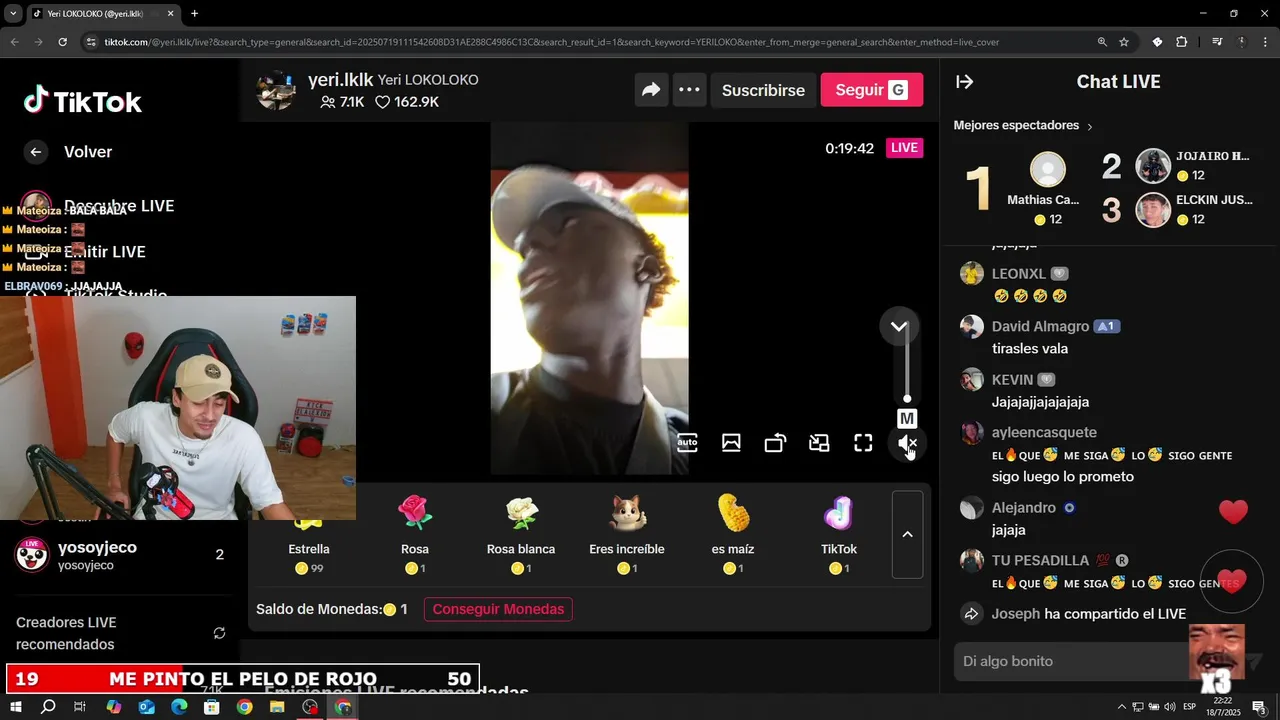1280x720 pixels.
Task: Open Windows search in taskbar
Action: pos(47,707)
